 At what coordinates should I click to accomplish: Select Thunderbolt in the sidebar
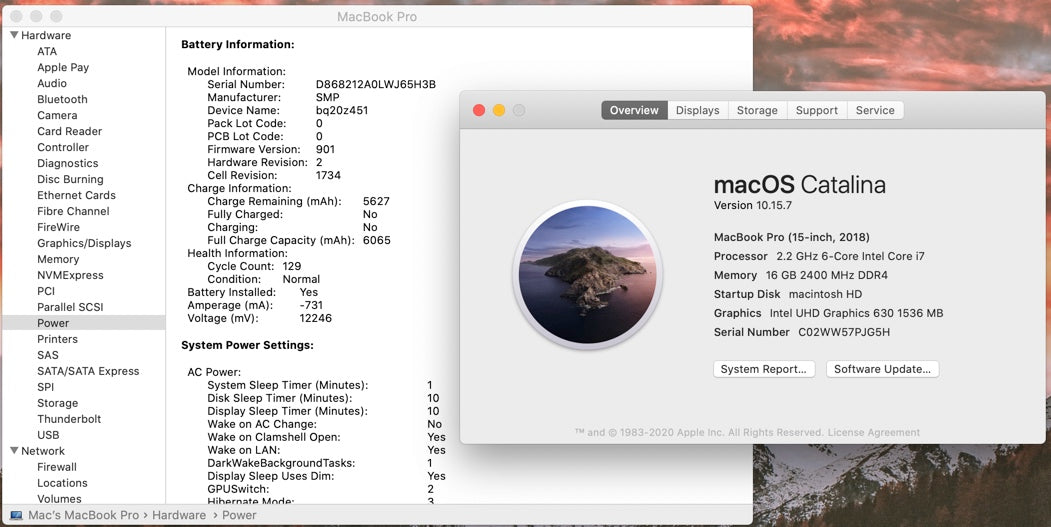[x=69, y=419]
